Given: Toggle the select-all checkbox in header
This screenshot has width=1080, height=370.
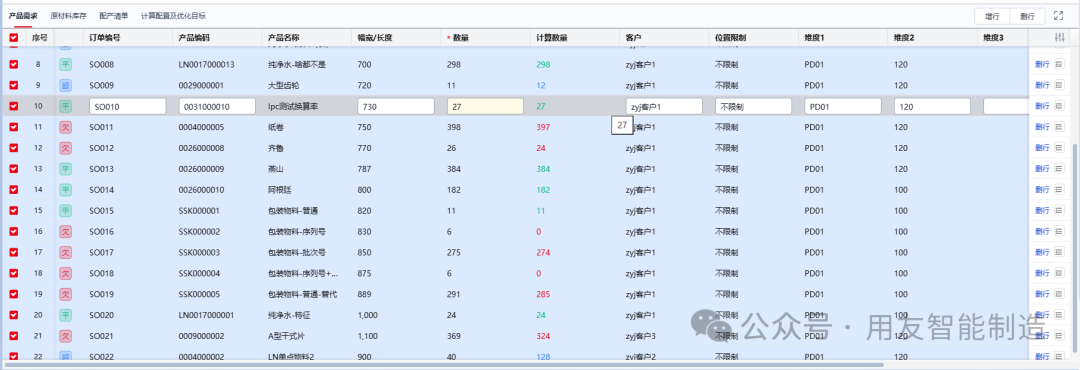Looking at the screenshot, I should pos(14,38).
